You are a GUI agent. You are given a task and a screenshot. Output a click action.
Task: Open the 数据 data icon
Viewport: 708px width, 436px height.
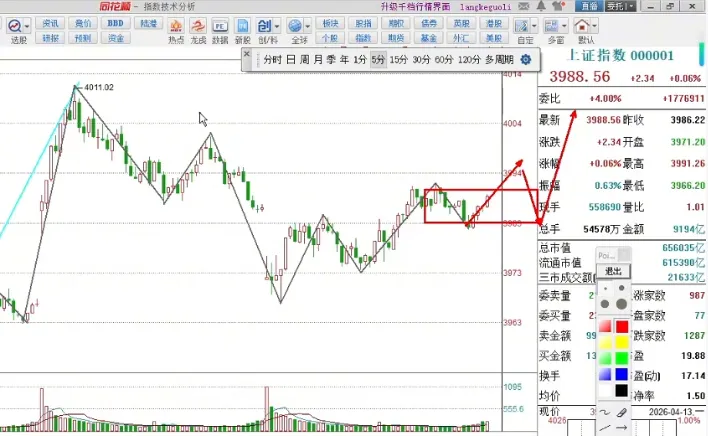pyautogui.click(x=220, y=26)
